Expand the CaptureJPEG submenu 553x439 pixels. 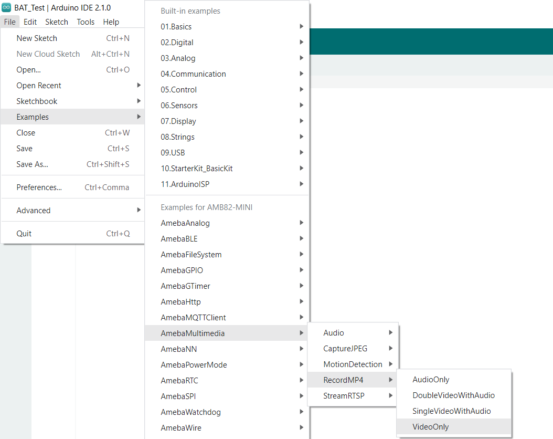click(x=353, y=348)
